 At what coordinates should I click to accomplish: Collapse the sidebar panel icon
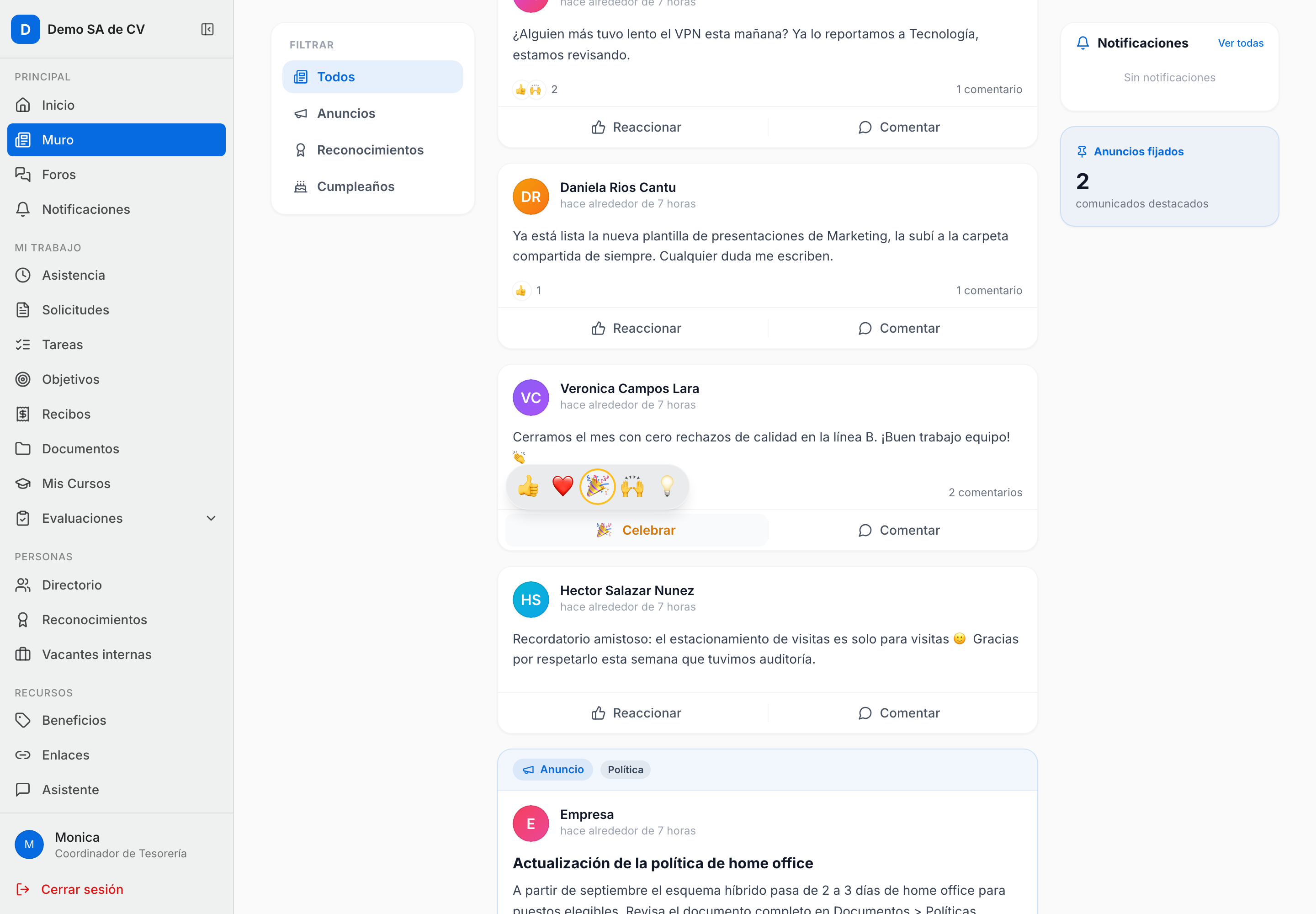click(x=207, y=29)
